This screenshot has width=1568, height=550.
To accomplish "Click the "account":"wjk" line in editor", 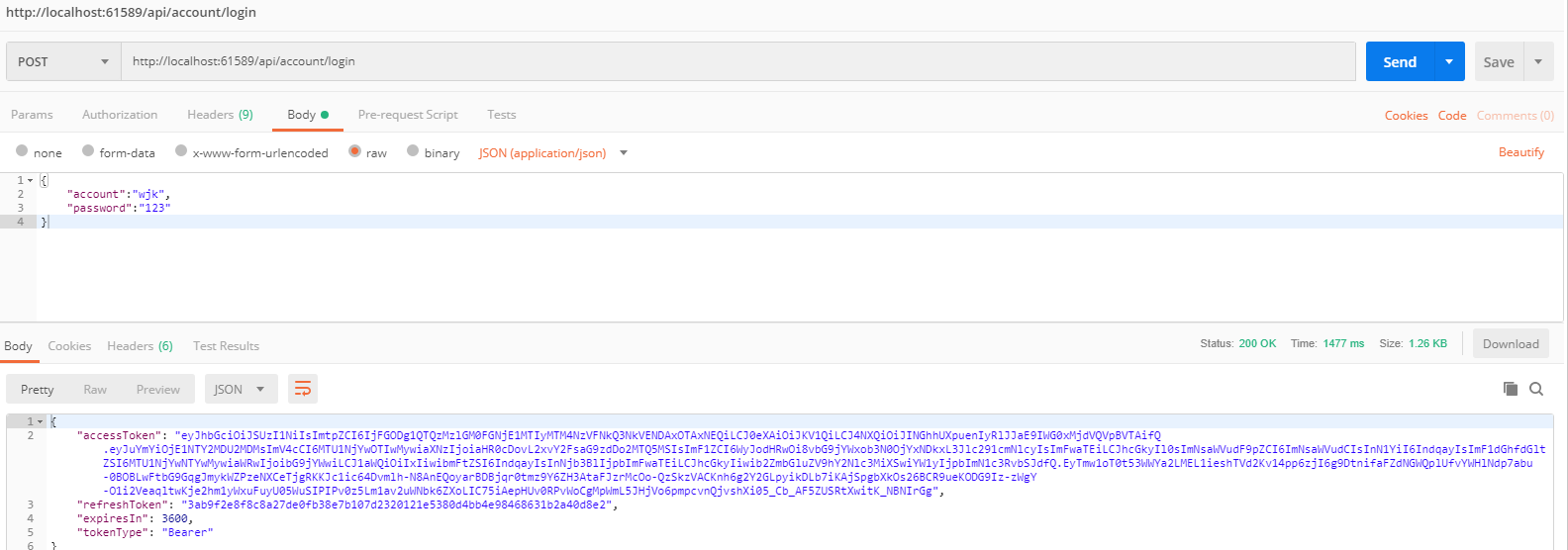I will [119, 194].
